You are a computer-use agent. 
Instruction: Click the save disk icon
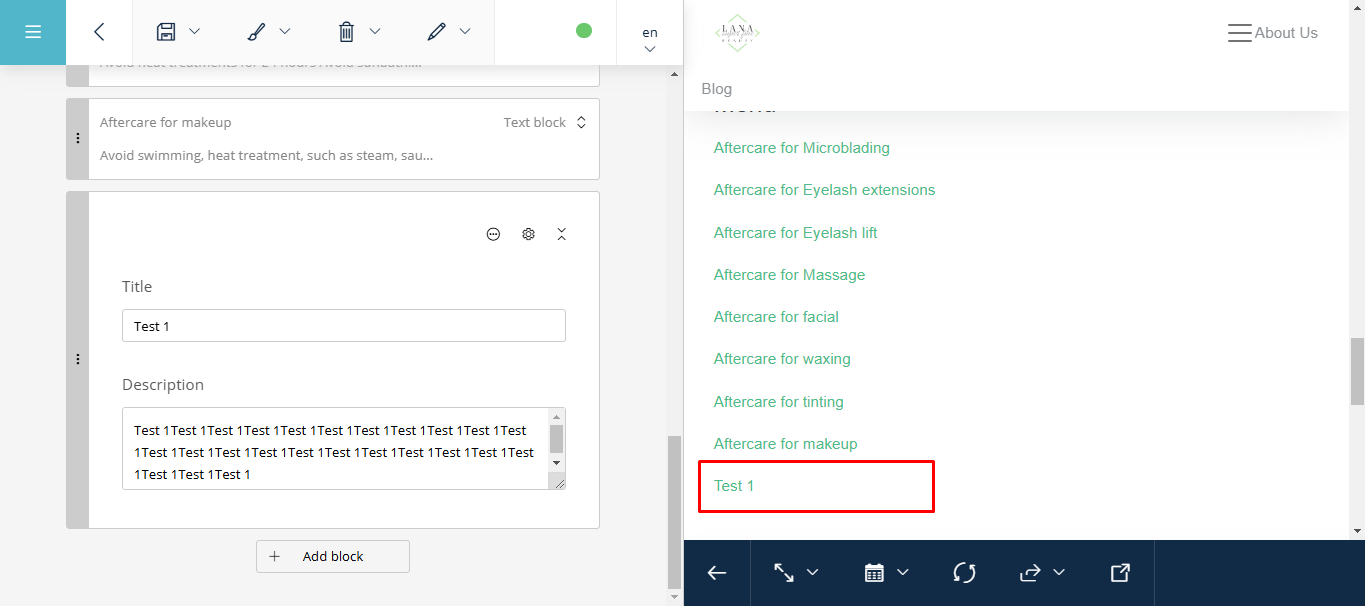tap(167, 32)
